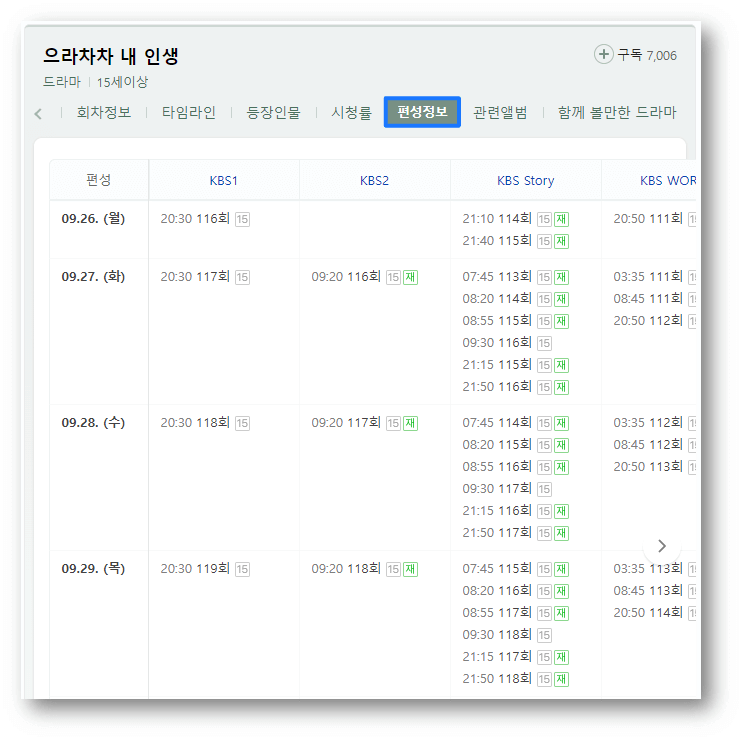The width and height of the screenshot is (743, 741).
Task: Click KBS WORLD entry 20:50 112회
Action: coord(648,321)
